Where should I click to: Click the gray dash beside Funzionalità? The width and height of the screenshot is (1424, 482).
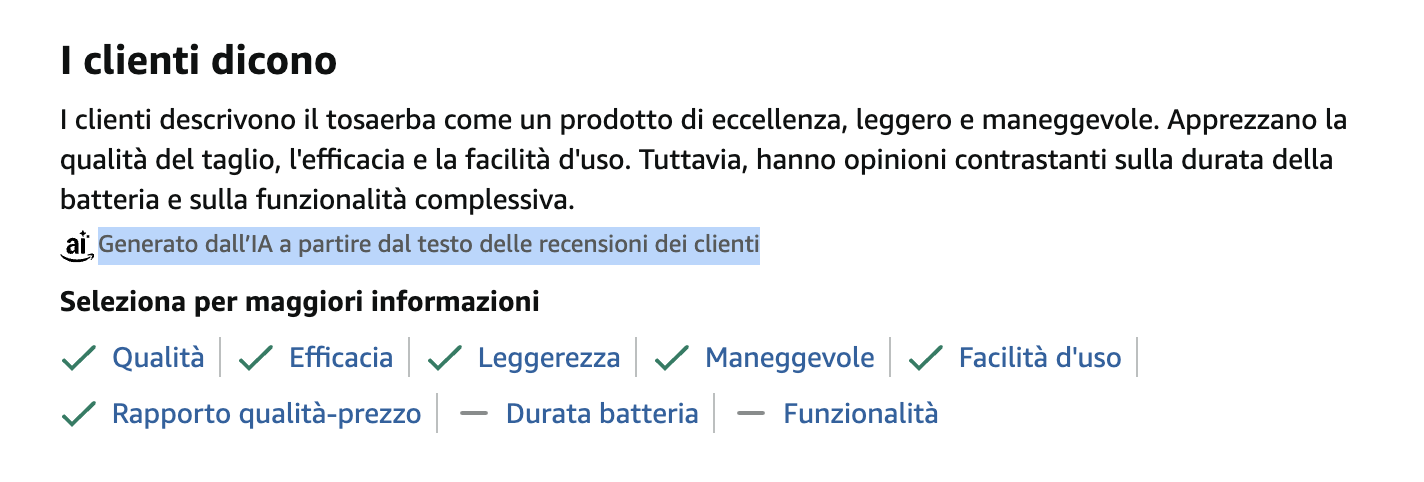pos(750,414)
